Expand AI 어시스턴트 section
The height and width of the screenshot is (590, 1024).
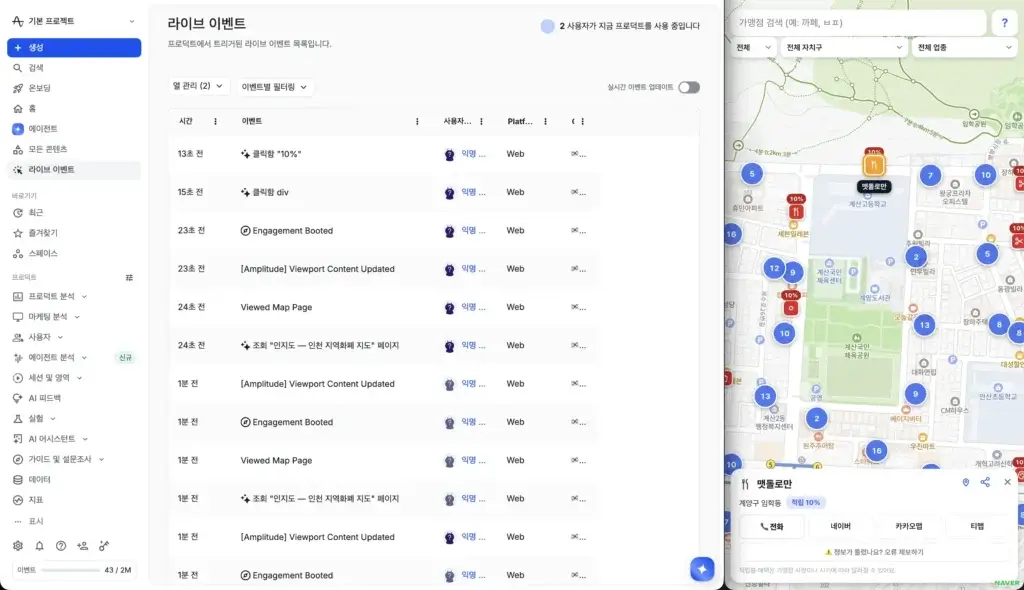point(52,439)
